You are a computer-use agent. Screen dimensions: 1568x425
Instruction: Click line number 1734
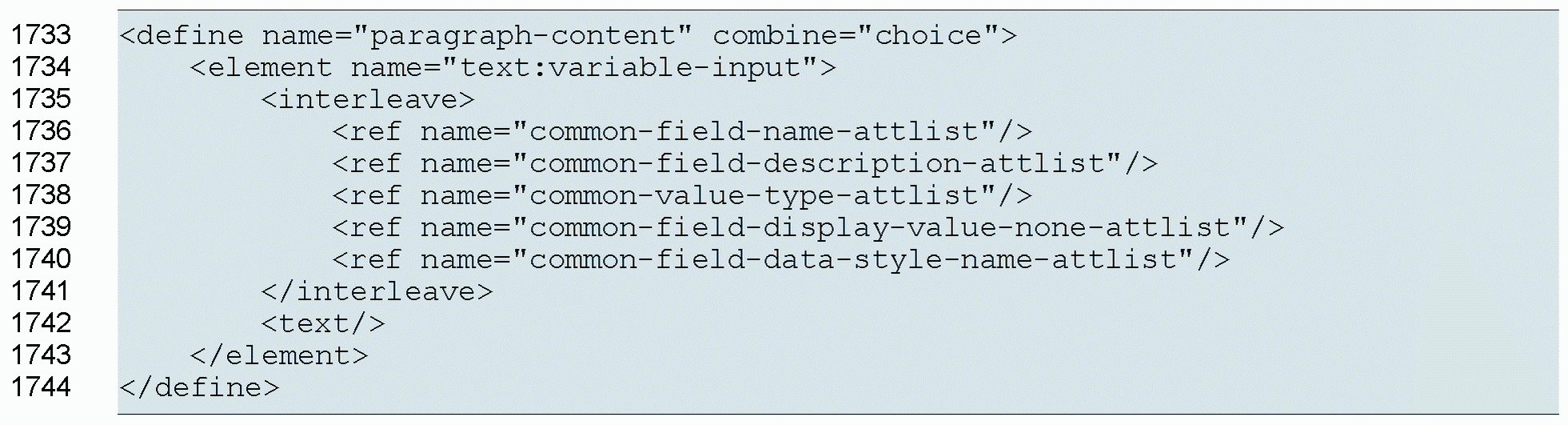(x=41, y=67)
